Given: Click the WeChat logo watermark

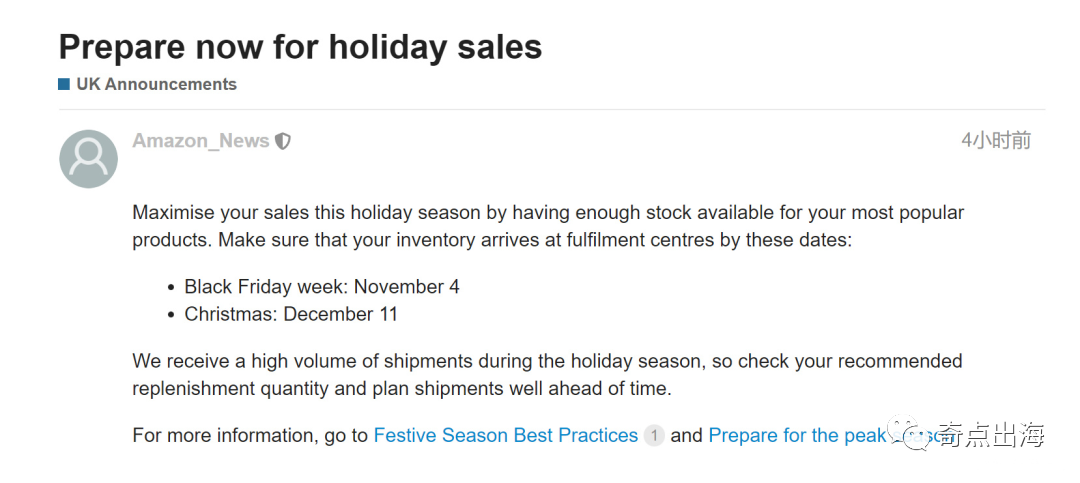Looking at the screenshot, I should point(906,433).
